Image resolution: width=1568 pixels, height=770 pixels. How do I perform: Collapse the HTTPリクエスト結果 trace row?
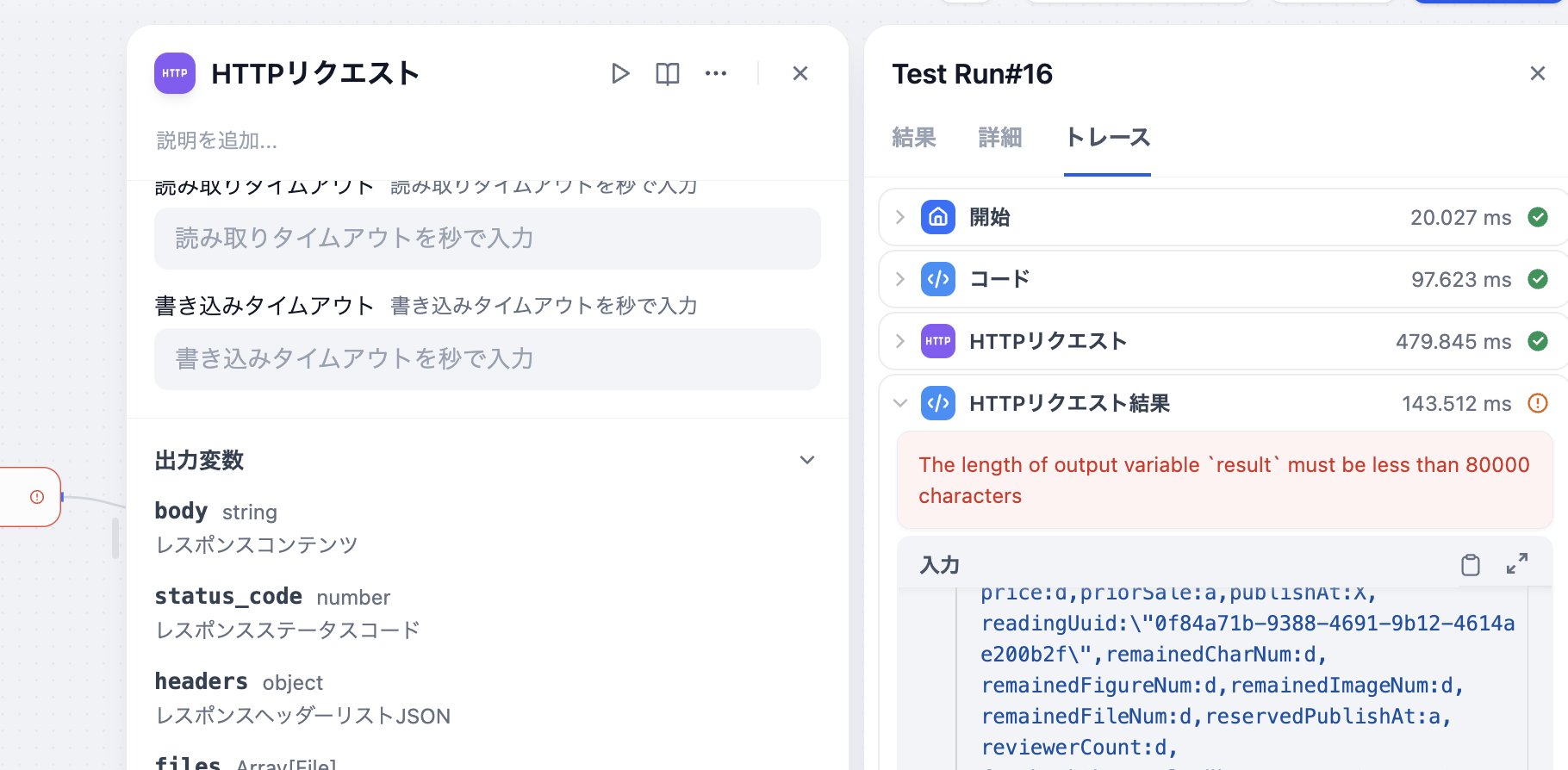(900, 403)
